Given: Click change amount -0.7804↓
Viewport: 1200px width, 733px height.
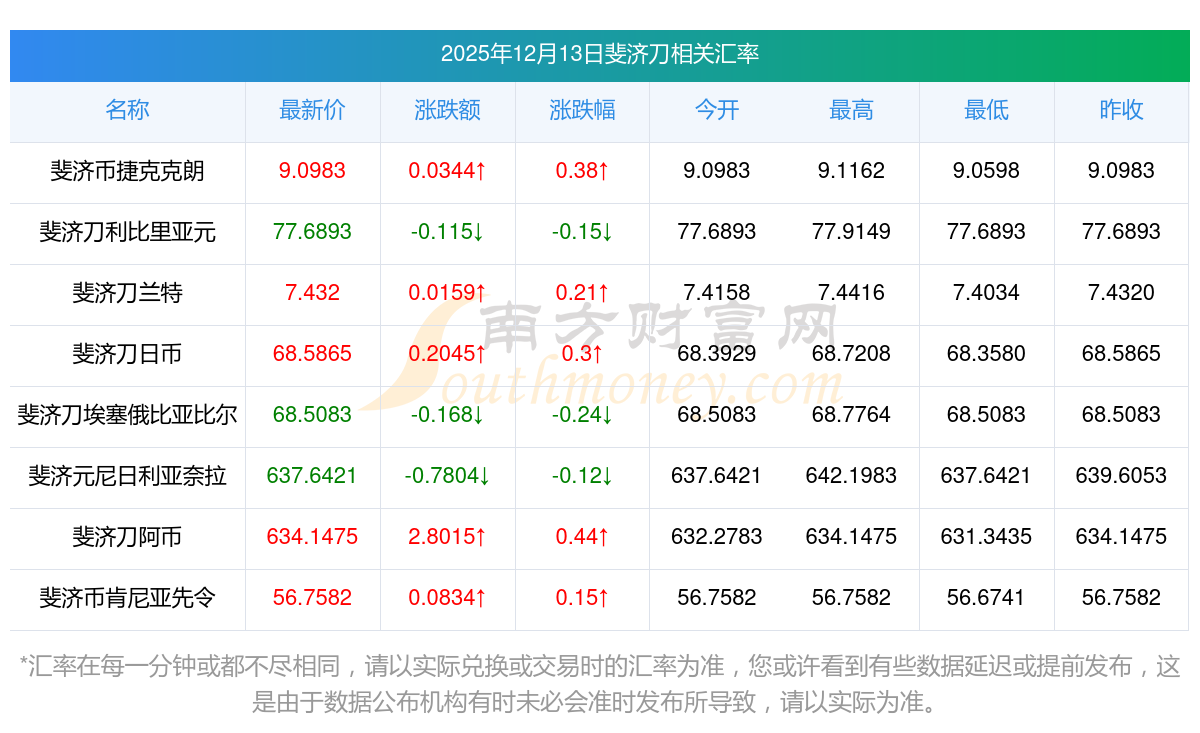Looking at the screenshot, I should point(447,476).
